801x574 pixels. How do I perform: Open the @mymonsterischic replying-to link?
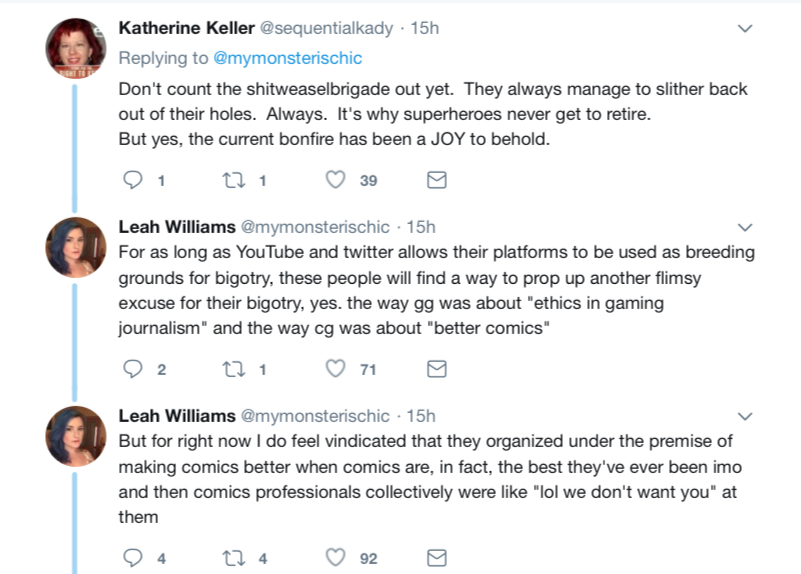287,58
